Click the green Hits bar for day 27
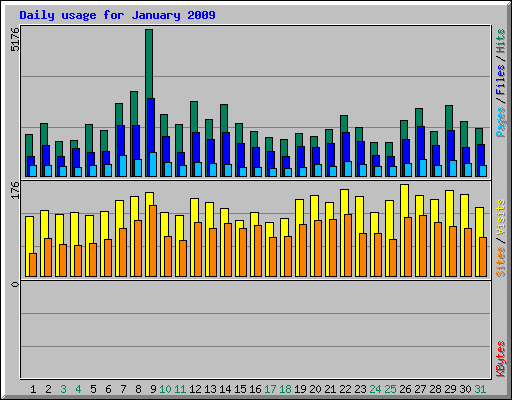Viewport: 512px width, 400px height. (x=419, y=117)
